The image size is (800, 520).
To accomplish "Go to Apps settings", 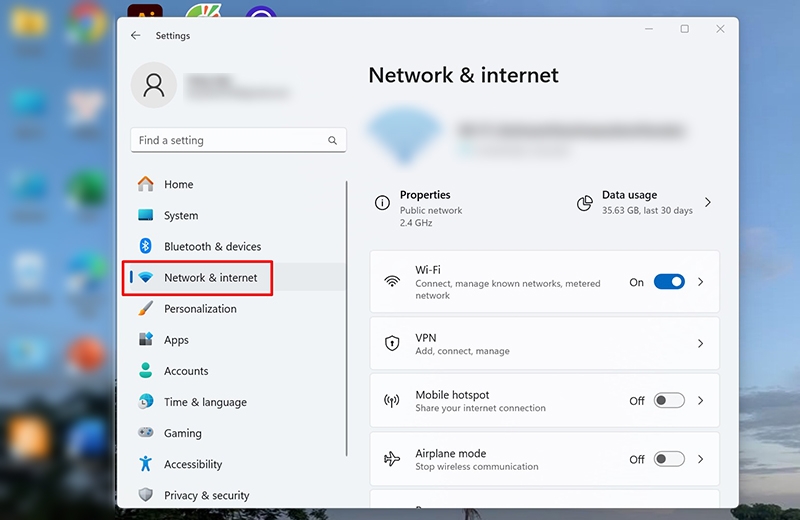I will click(x=238, y=340).
